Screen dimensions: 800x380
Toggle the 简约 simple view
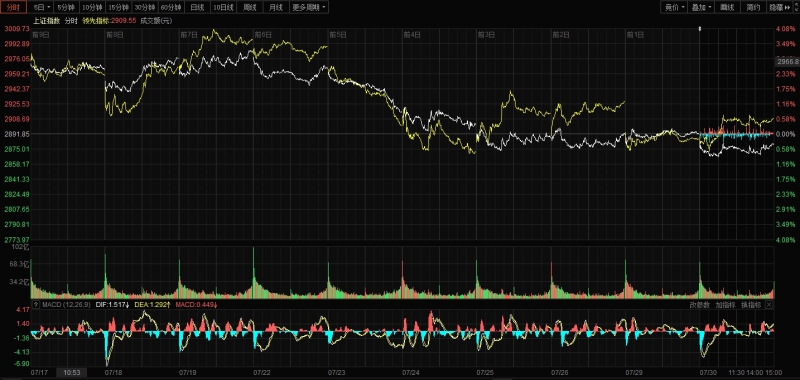coord(753,7)
